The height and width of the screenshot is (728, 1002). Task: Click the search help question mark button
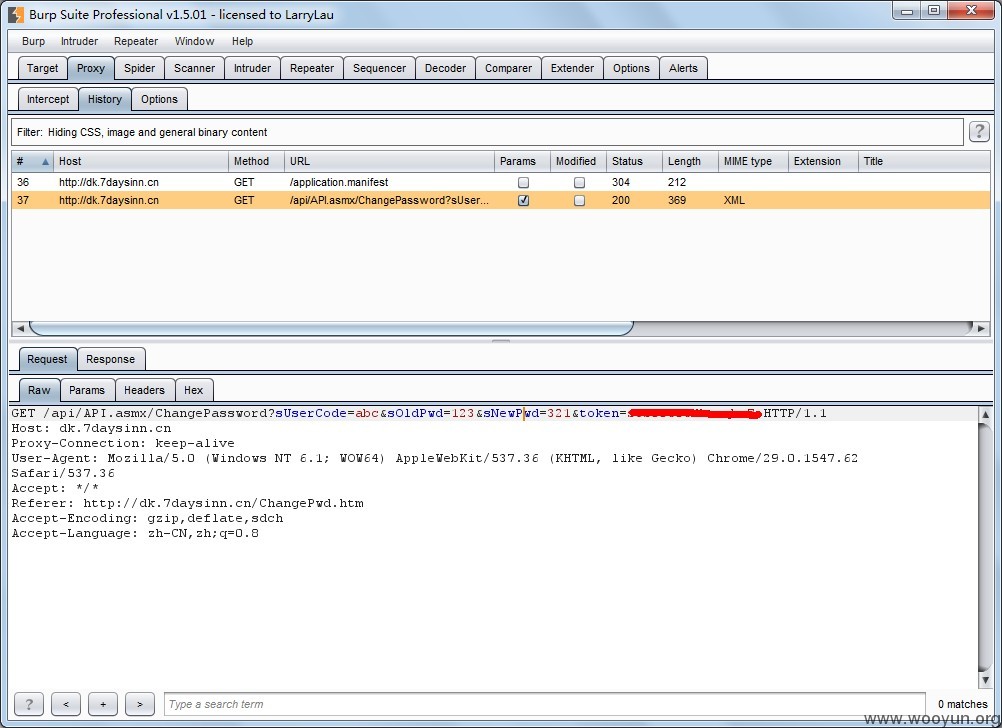coord(29,704)
